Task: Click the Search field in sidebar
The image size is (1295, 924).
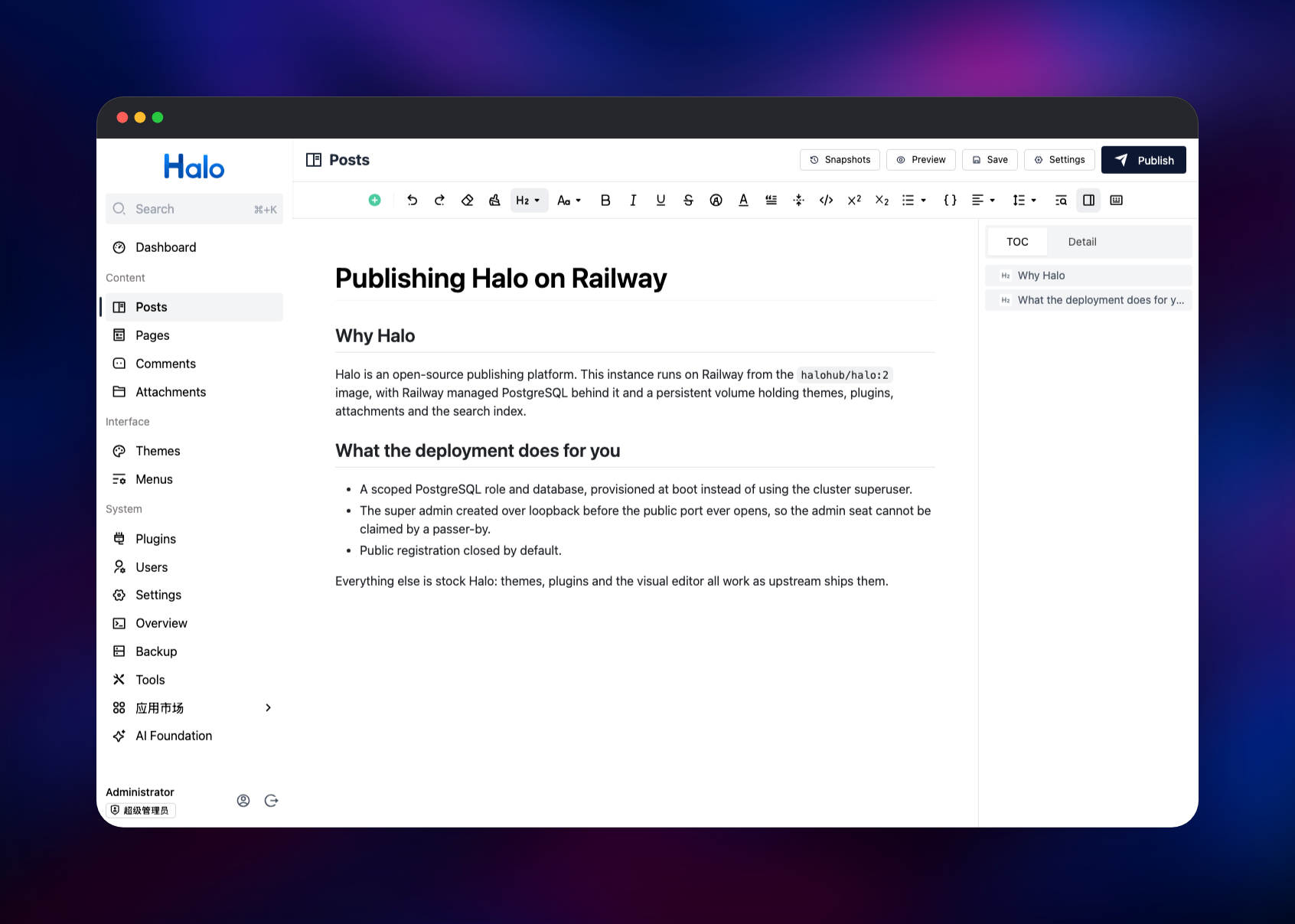Action: 194,209
